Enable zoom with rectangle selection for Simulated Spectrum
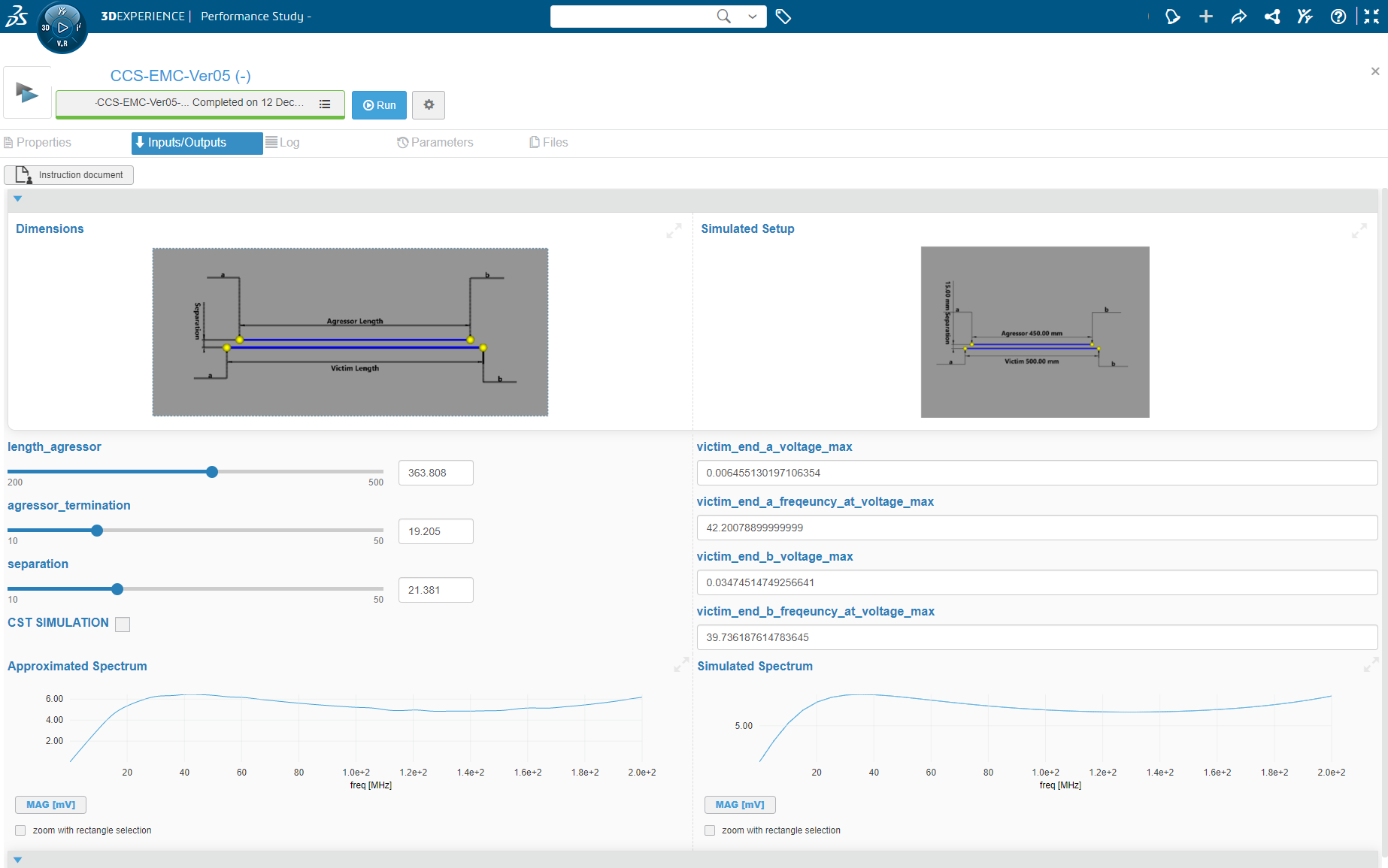 (x=710, y=830)
